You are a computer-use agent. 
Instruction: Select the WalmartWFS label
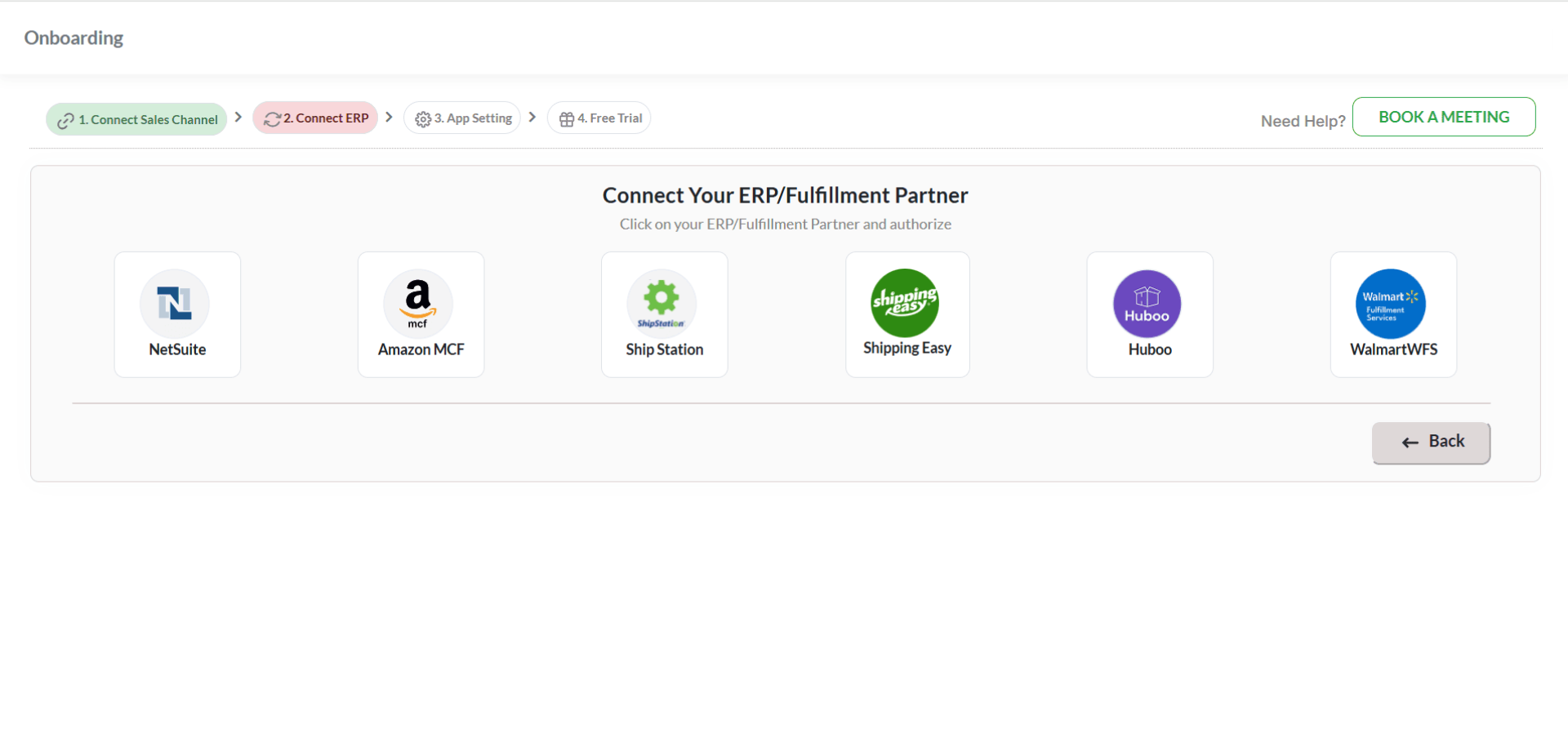point(1394,349)
